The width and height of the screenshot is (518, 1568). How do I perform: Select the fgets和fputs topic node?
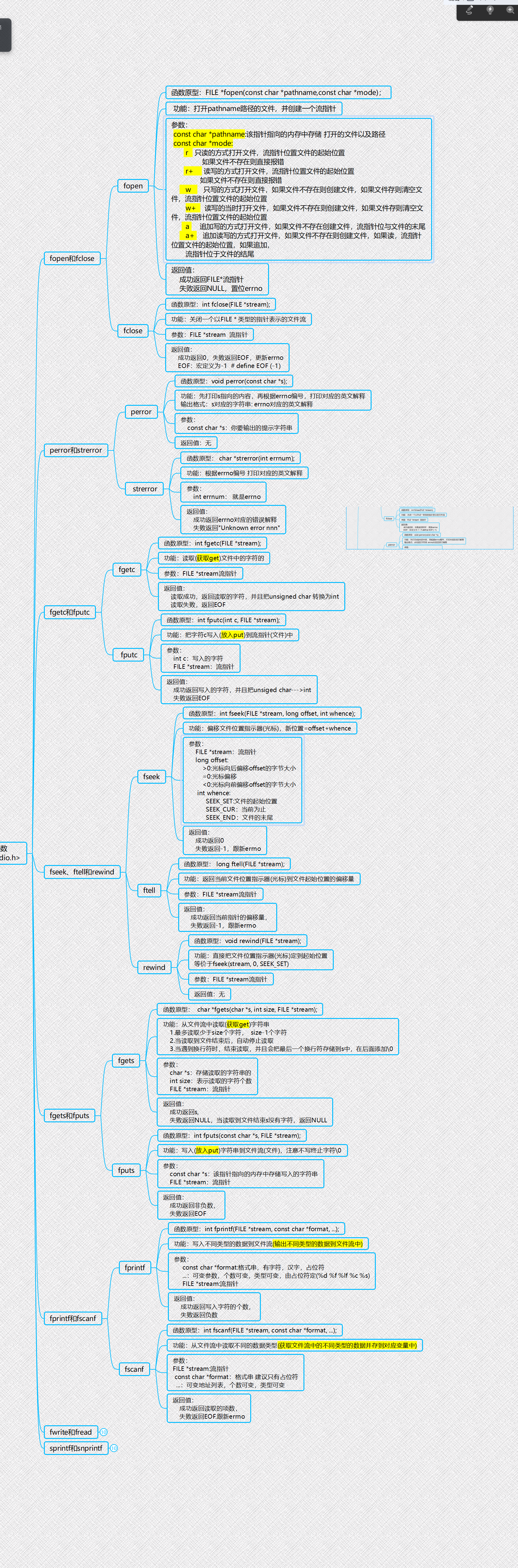pyautogui.click(x=70, y=1116)
